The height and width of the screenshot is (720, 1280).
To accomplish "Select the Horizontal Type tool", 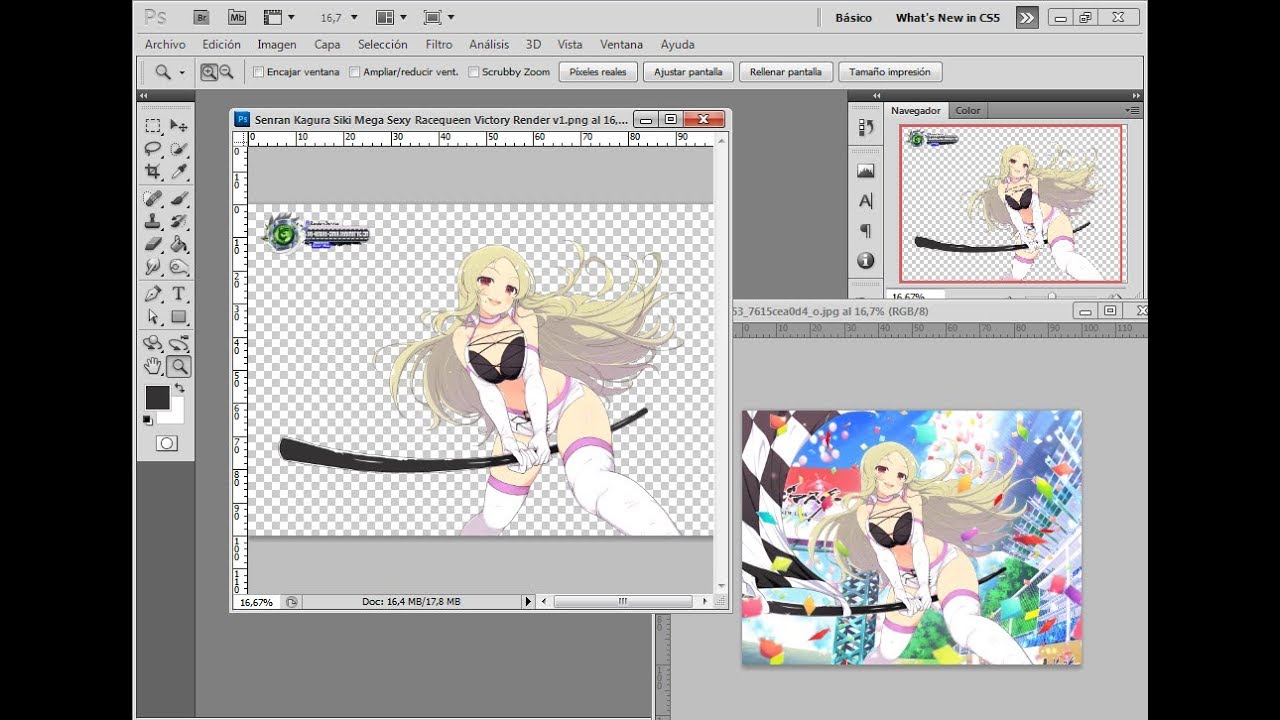I will point(179,293).
